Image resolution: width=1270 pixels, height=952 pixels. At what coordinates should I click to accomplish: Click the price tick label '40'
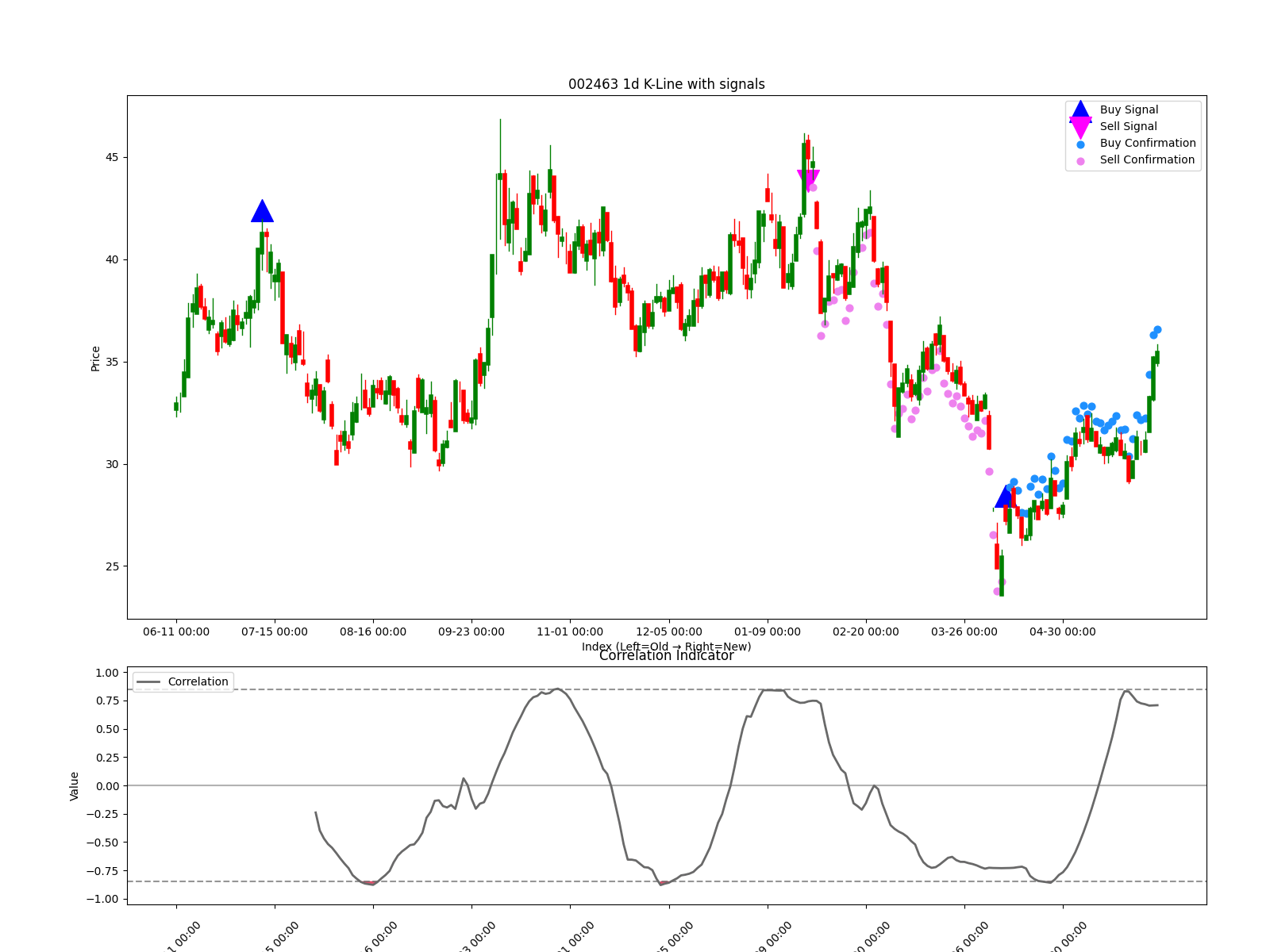pyautogui.click(x=111, y=259)
